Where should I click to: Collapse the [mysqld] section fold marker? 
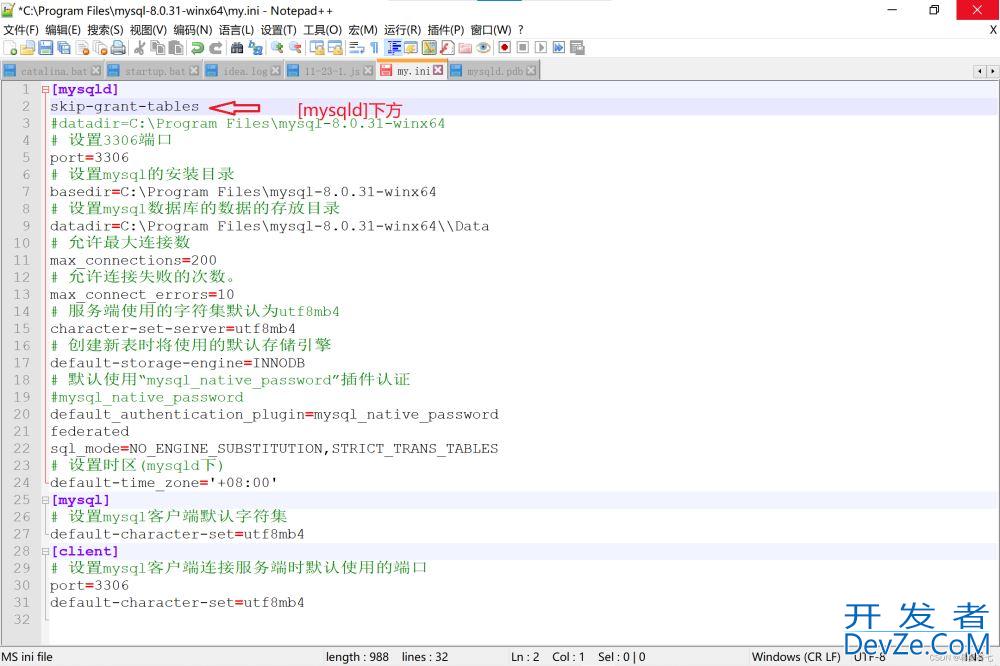click(45, 90)
